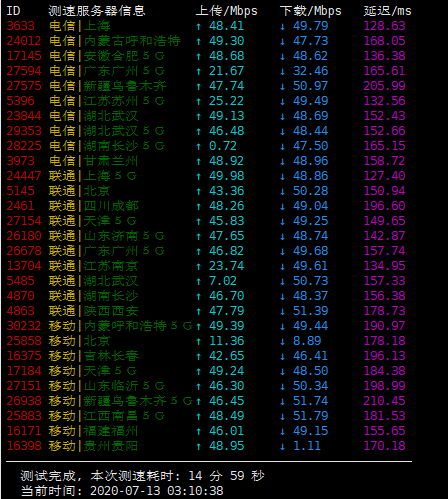Click the download value 1.11
The width and height of the screenshot is (448, 499).
click(x=307, y=446)
